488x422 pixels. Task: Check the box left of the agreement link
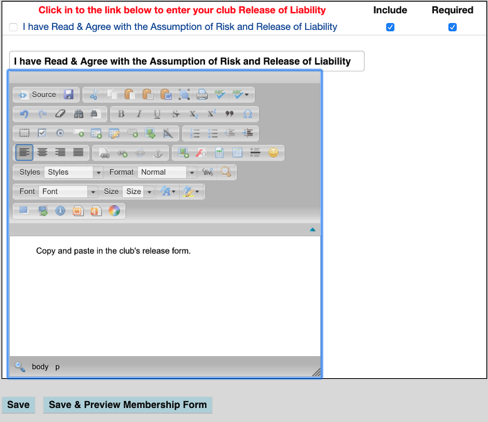click(x=13, y=27)
